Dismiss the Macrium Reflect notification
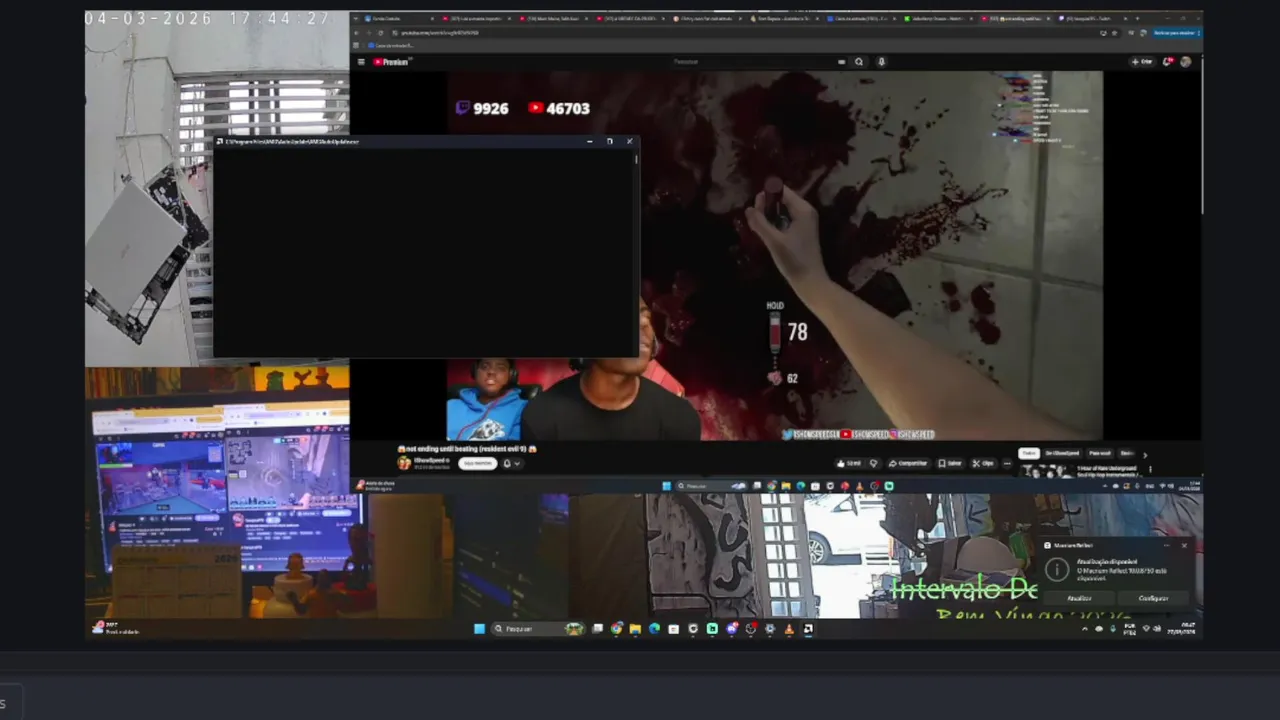Viewport: 1280px width, 720px height. point(1185,545)
